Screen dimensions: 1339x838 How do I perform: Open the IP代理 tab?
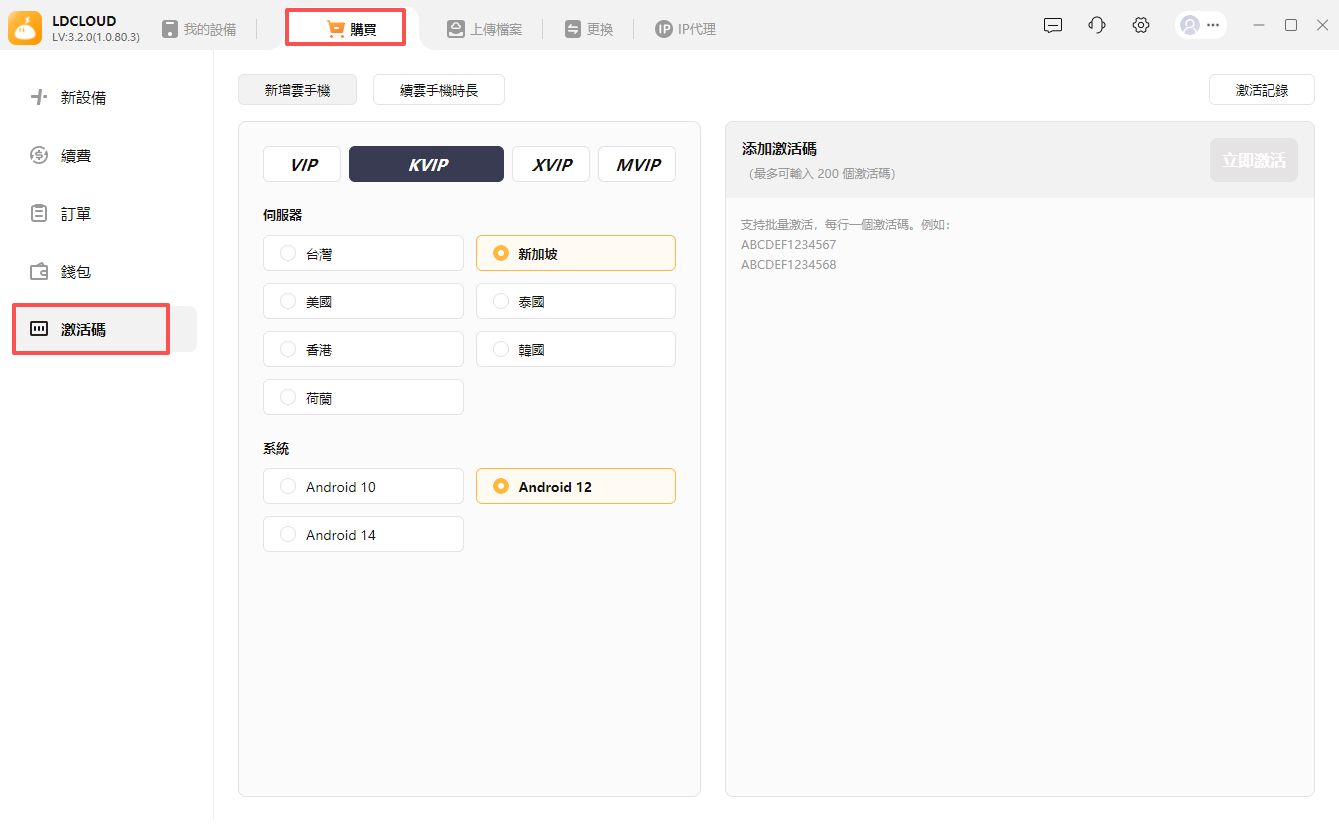685,29
